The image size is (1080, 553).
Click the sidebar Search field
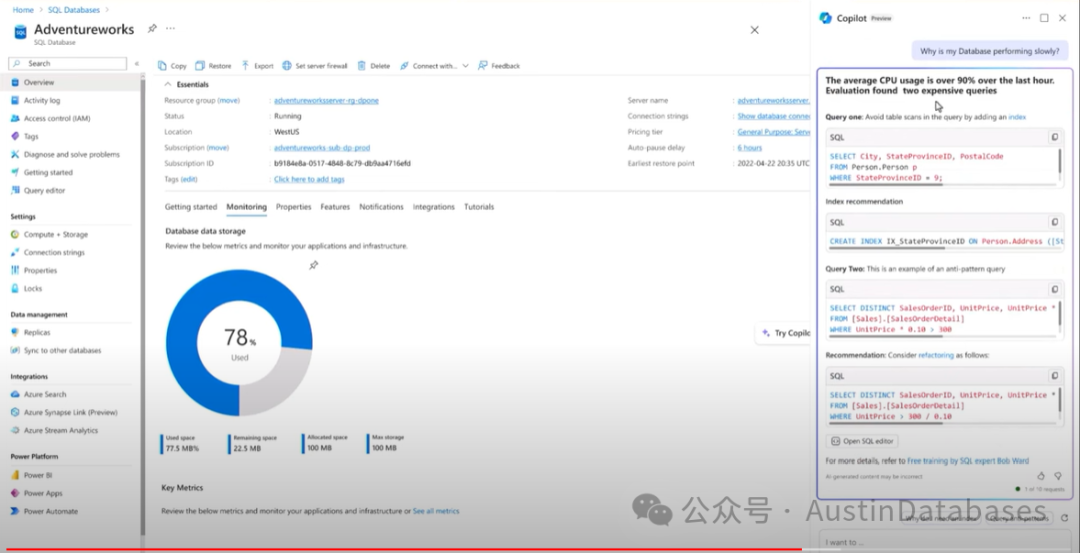click(x=68, y=63)
